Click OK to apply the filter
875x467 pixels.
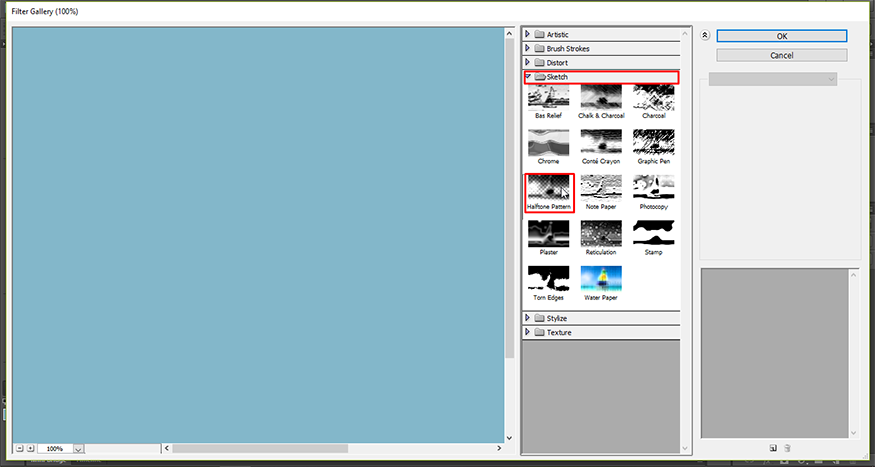(x=782, y=36)
